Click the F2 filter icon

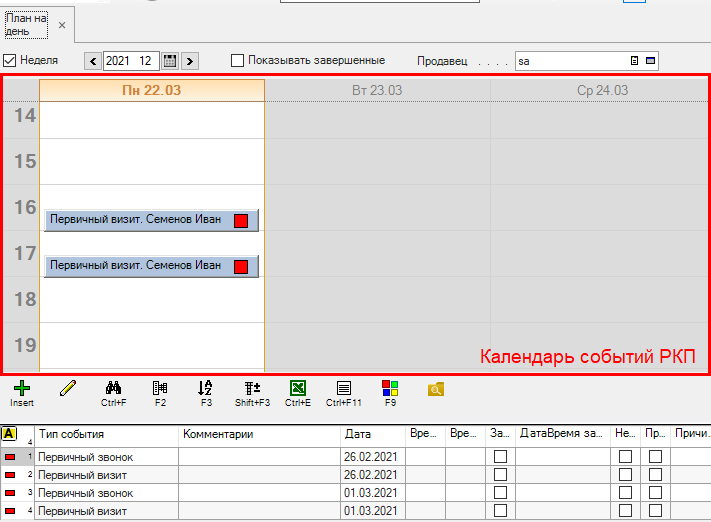click(x=159, y=388)
